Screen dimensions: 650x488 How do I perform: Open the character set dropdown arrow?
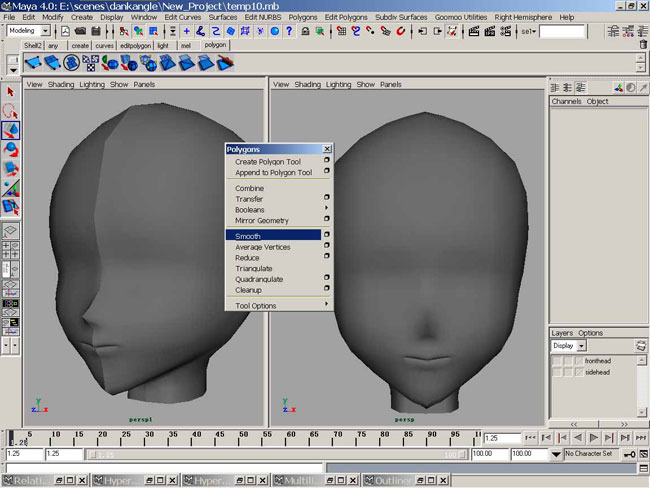(x=556, y=454)
